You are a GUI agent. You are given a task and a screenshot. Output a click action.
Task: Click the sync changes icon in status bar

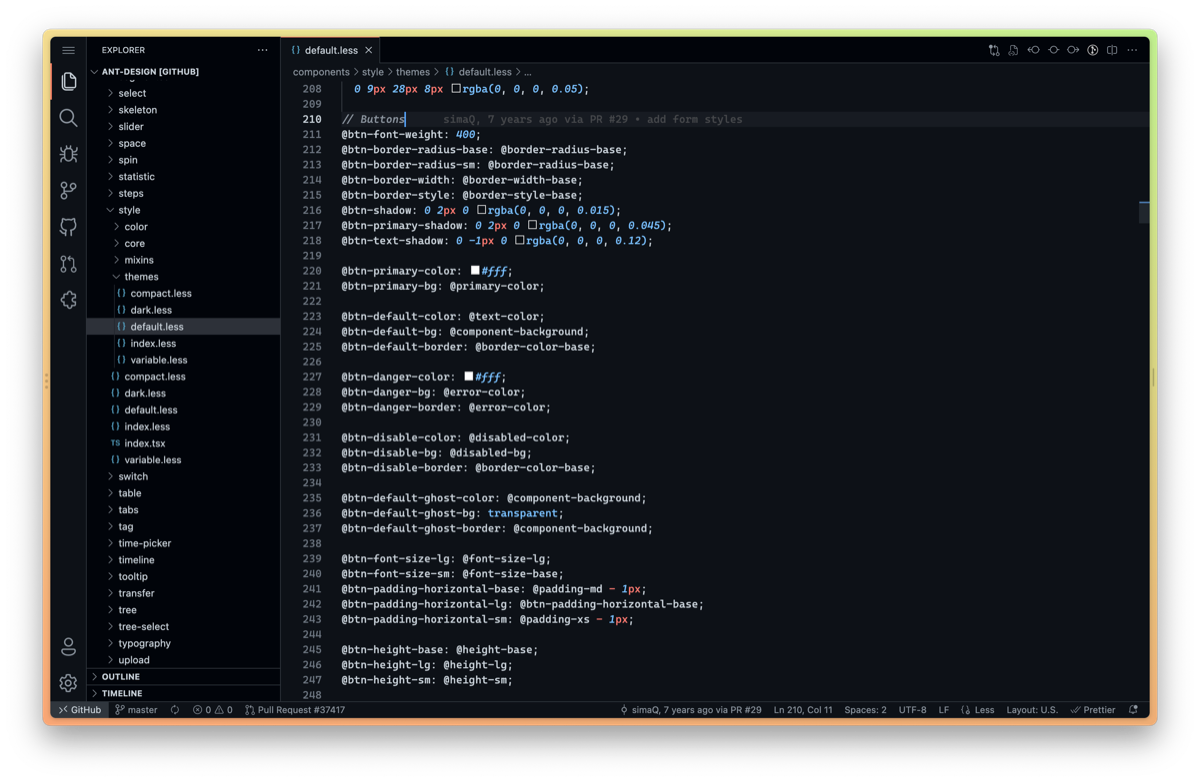(175, 710)
